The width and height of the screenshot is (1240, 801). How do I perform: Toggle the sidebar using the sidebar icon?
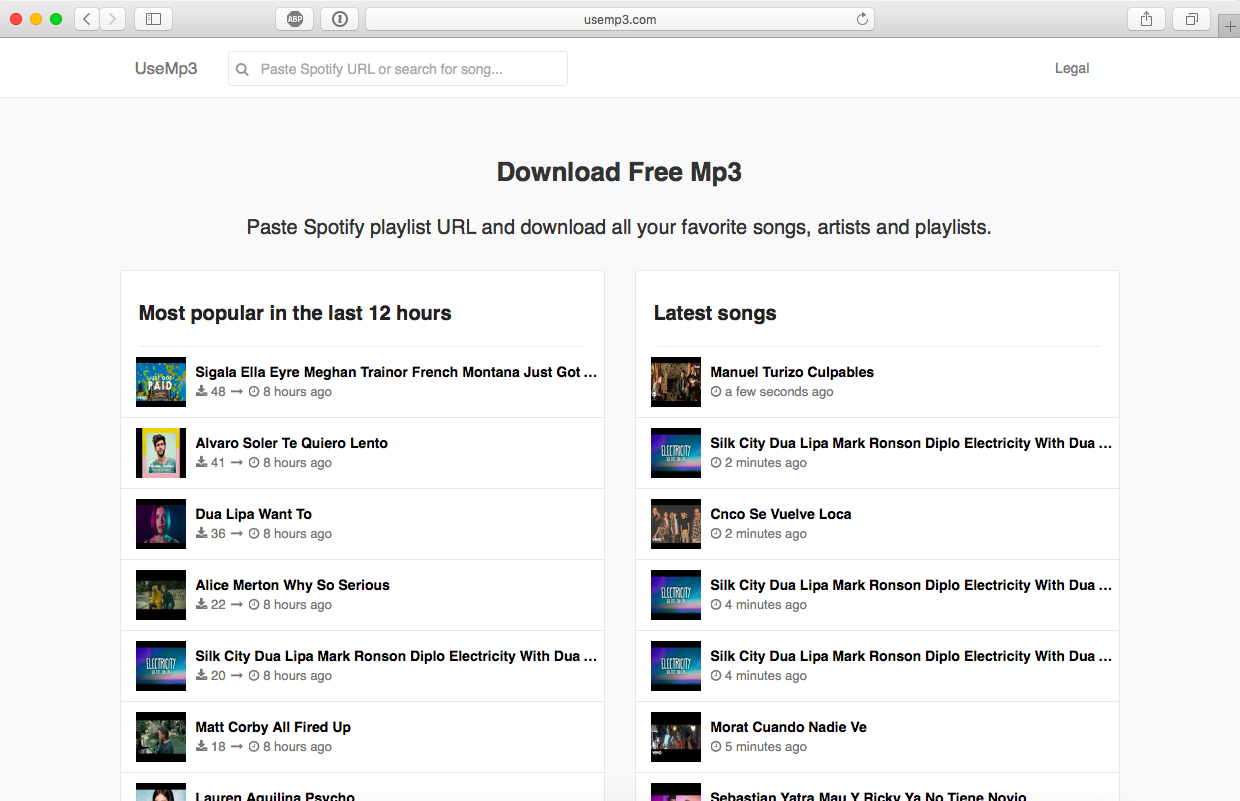(152, 18)
